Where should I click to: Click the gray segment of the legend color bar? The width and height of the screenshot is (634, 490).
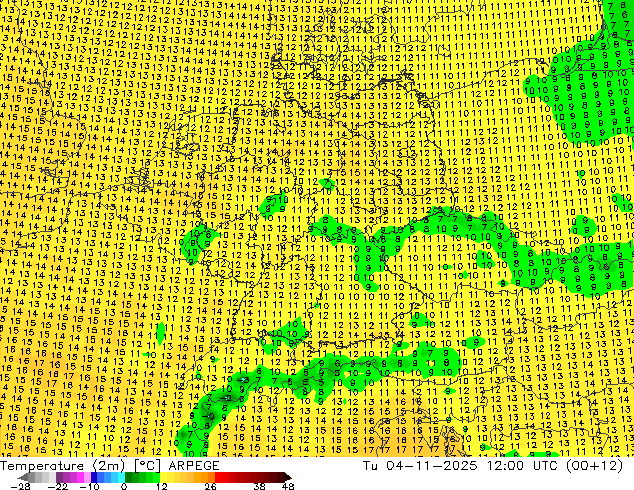click(x=38, y=477)
